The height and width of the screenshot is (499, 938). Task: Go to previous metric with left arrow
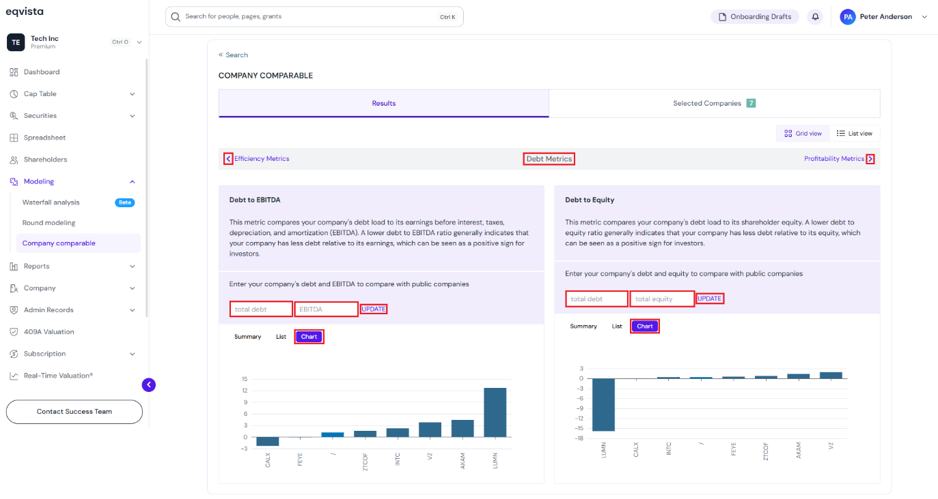point(228,159)
